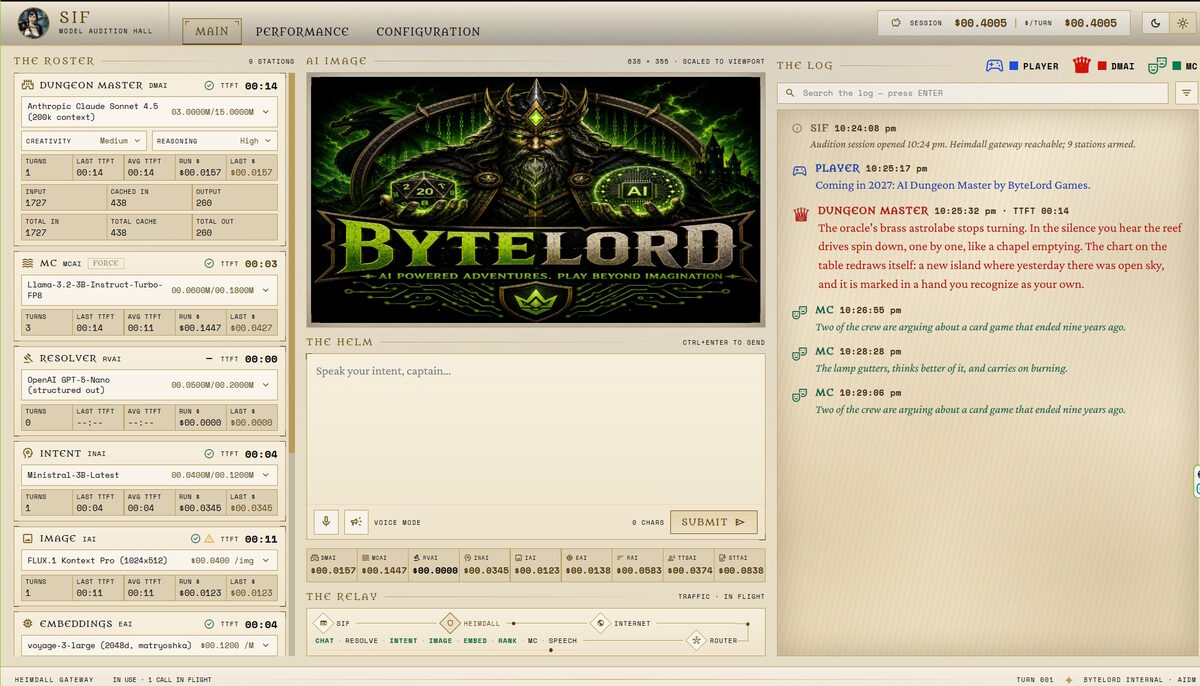Switch to the PERFORMANCE tab

(x=302, y=31)
